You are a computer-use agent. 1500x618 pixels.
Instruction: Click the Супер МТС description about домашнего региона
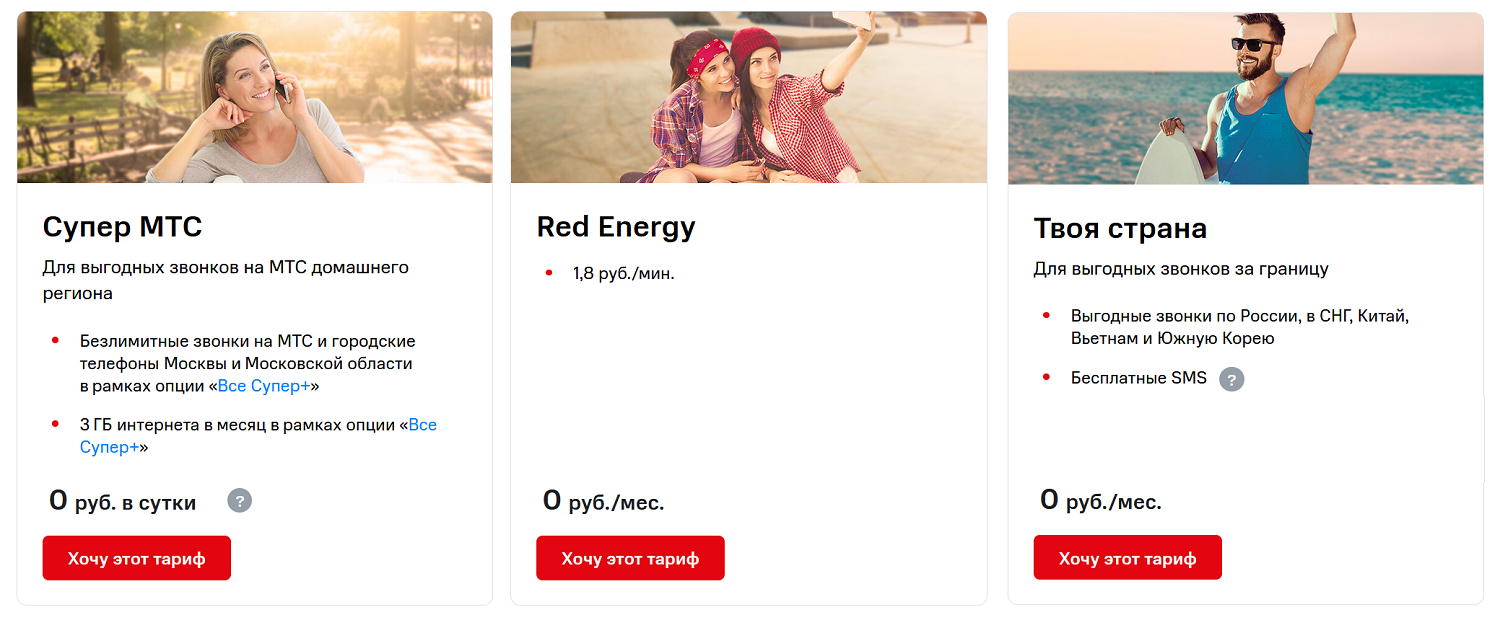pyautogui.click(x=225, y=280)
